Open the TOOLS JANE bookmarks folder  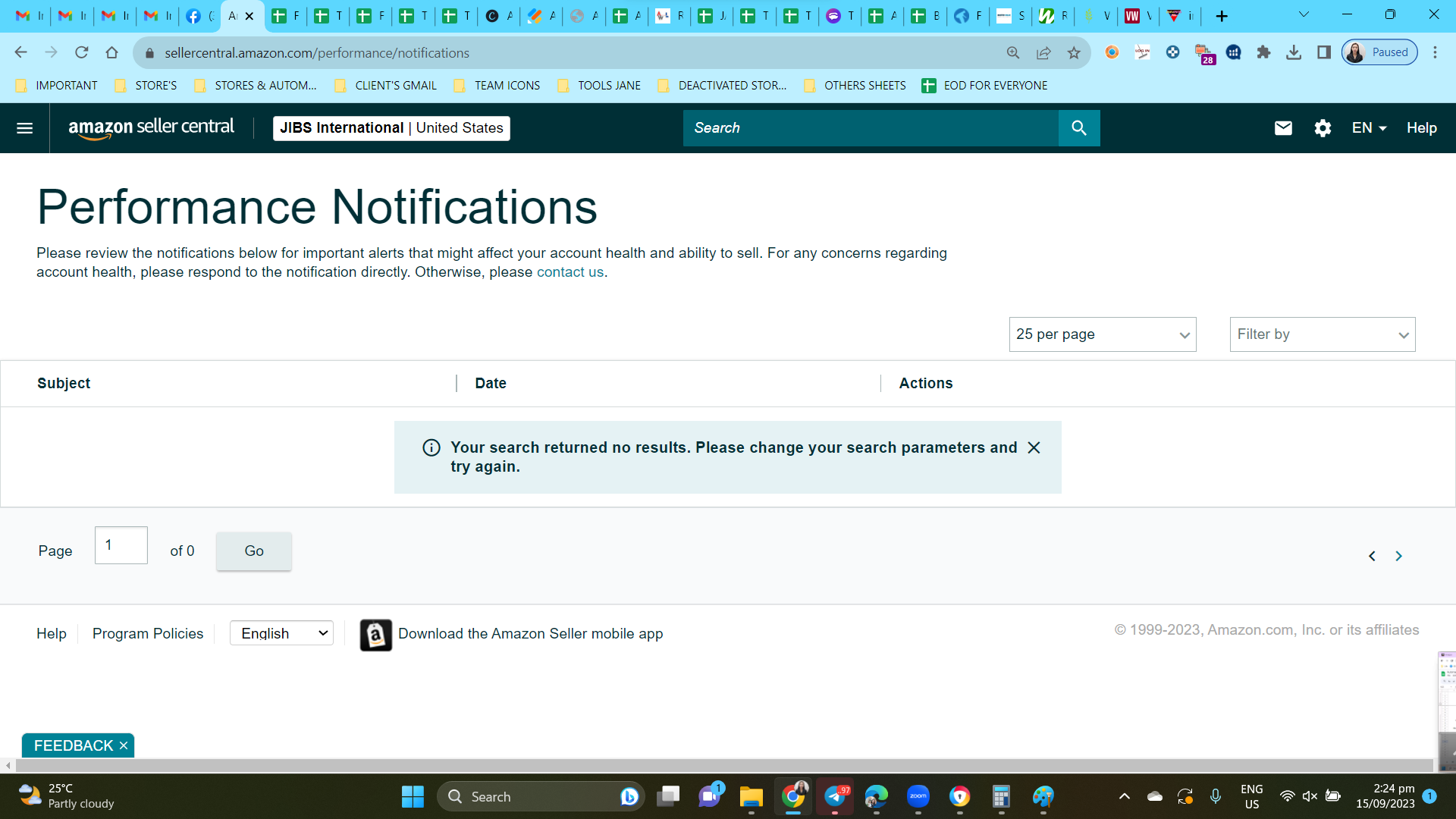tap(599, 86)
